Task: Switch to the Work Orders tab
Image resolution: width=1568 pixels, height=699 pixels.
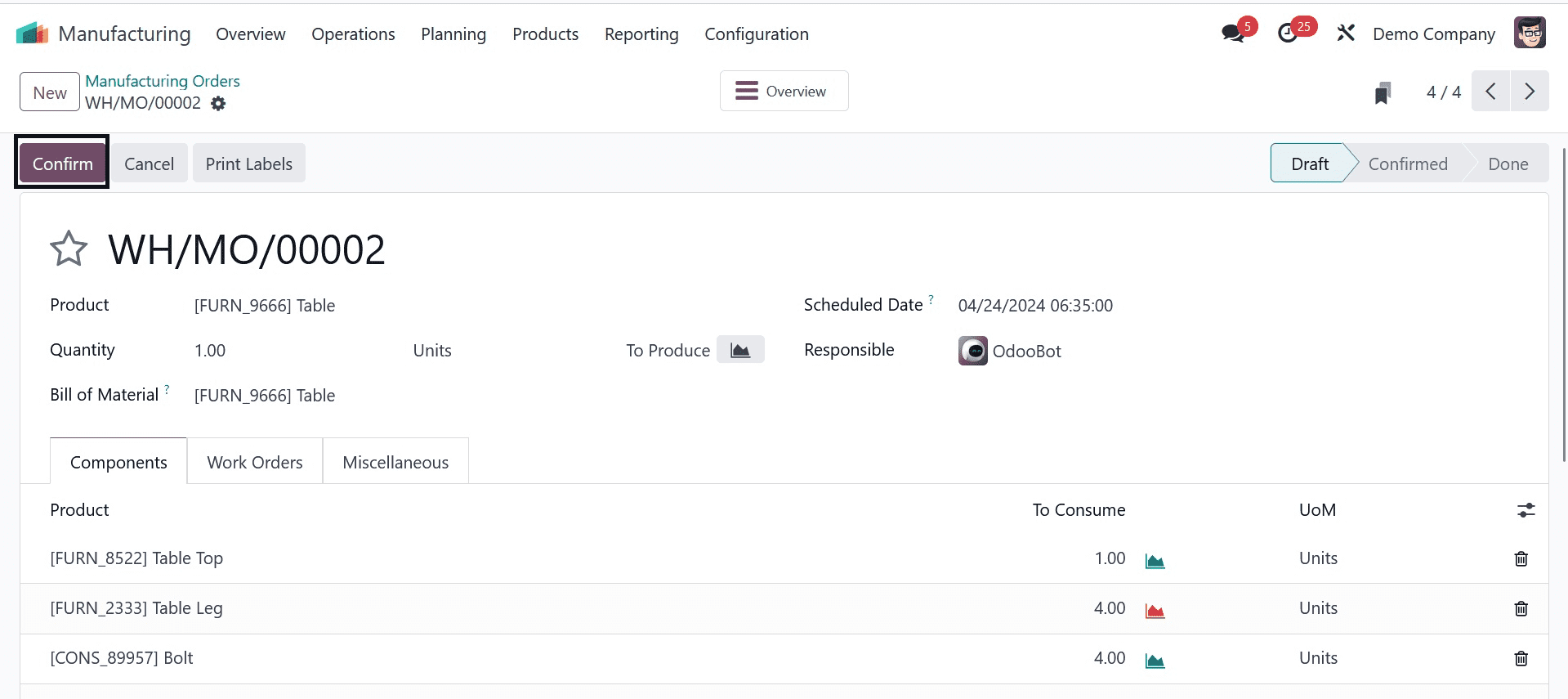Action: coord(255,462)
